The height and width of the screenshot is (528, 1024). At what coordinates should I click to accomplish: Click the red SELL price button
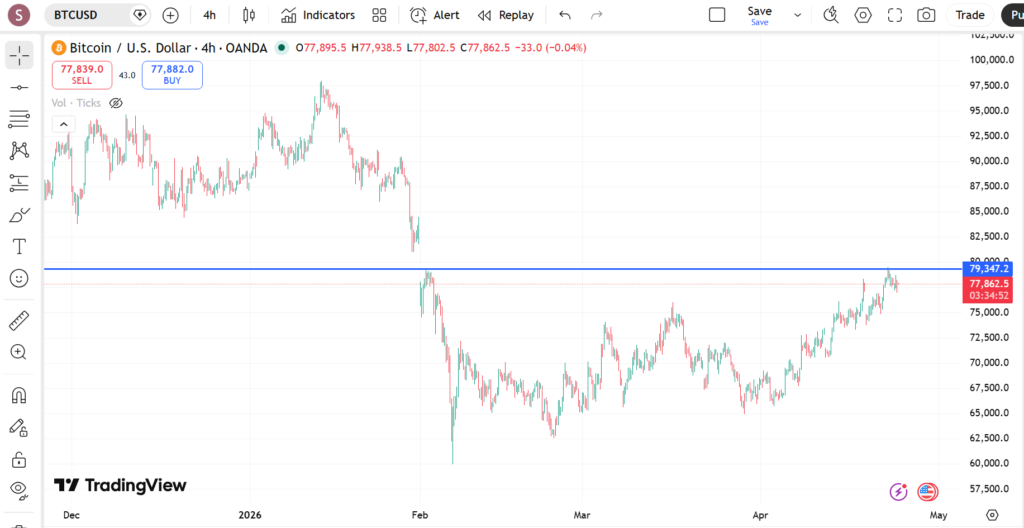(82, 74)
